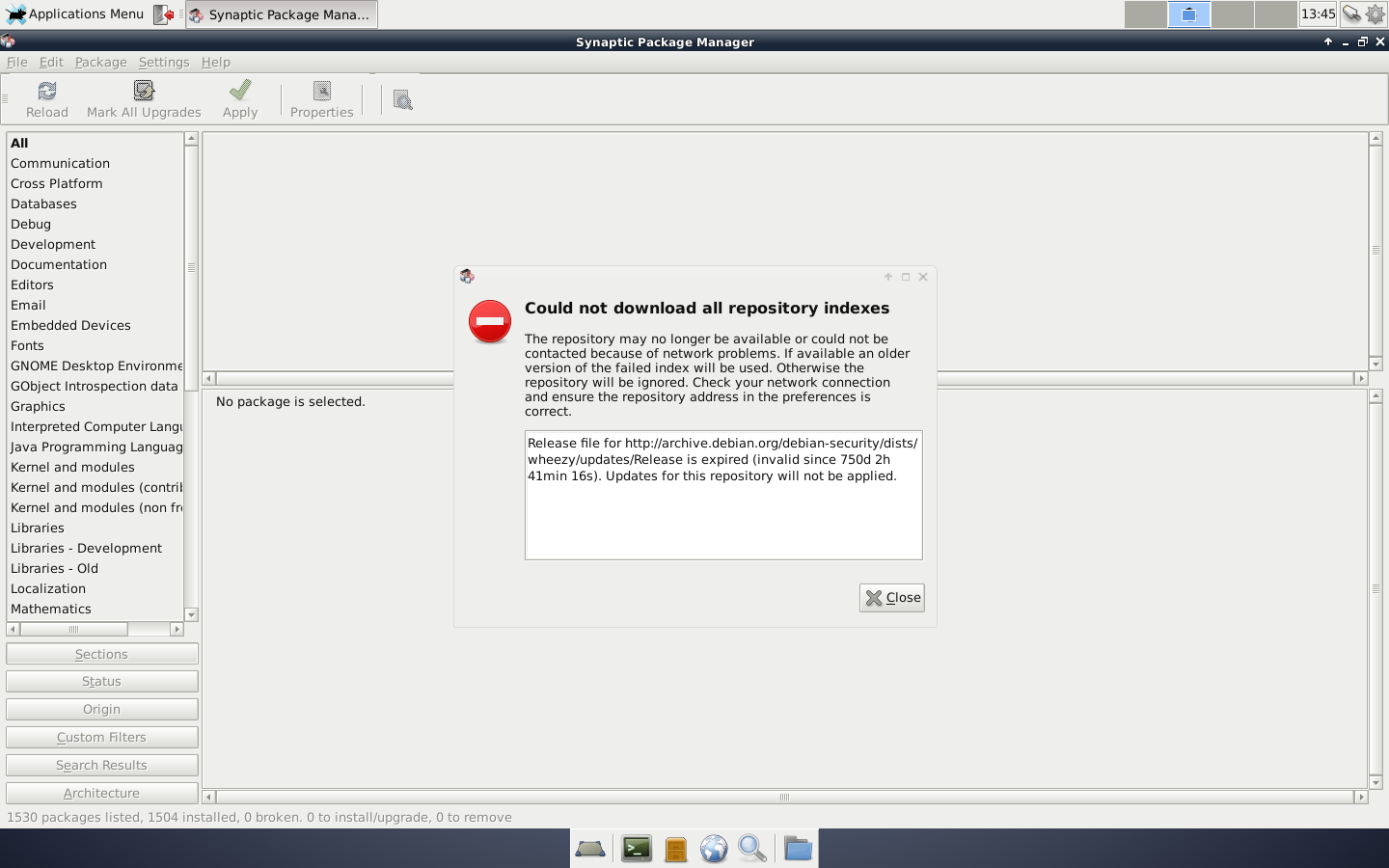Screen dimensions: 1389x868
Task: Select the Editors category
Action: pyautogui.click(x=95, y=285)
